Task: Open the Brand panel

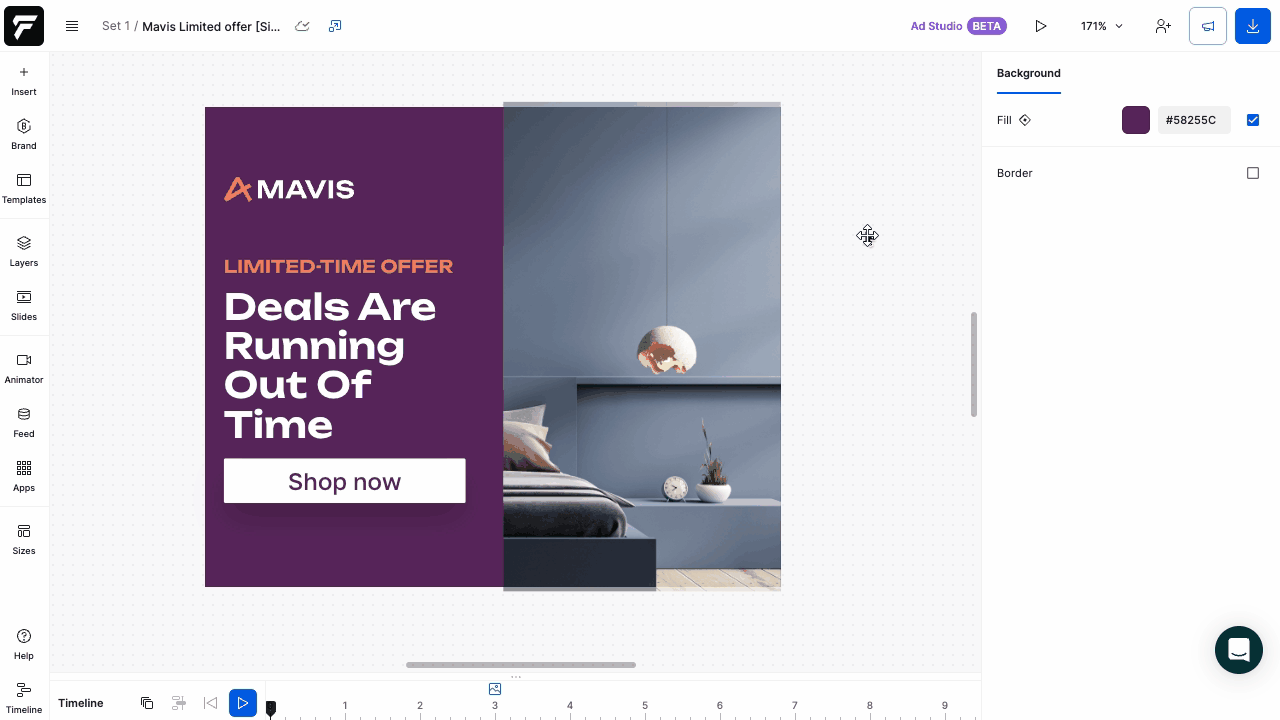Action: [x=24, y=134]
